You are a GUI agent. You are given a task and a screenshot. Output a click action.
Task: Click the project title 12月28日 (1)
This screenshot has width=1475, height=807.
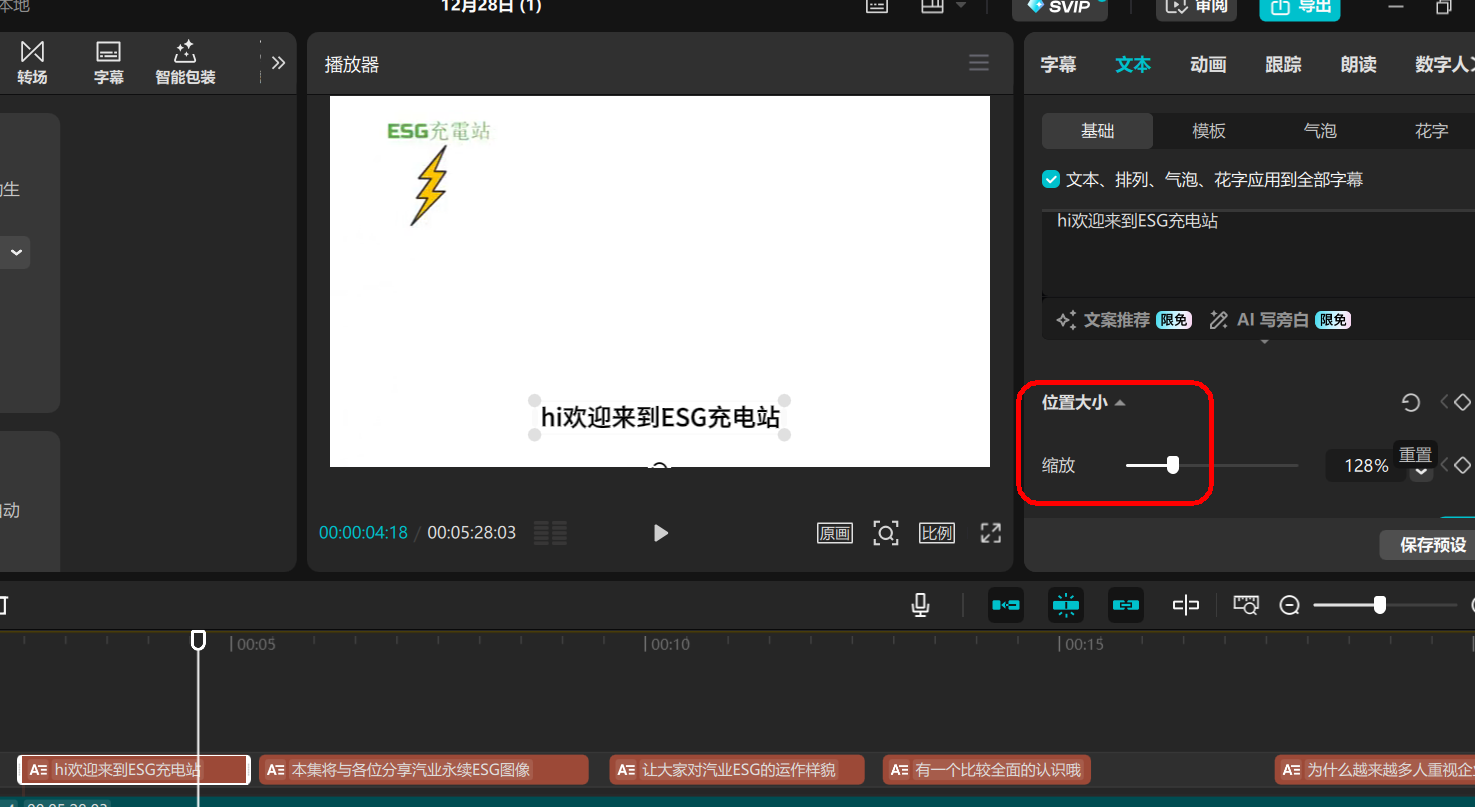pyautogui.click(x=491, y=6)
